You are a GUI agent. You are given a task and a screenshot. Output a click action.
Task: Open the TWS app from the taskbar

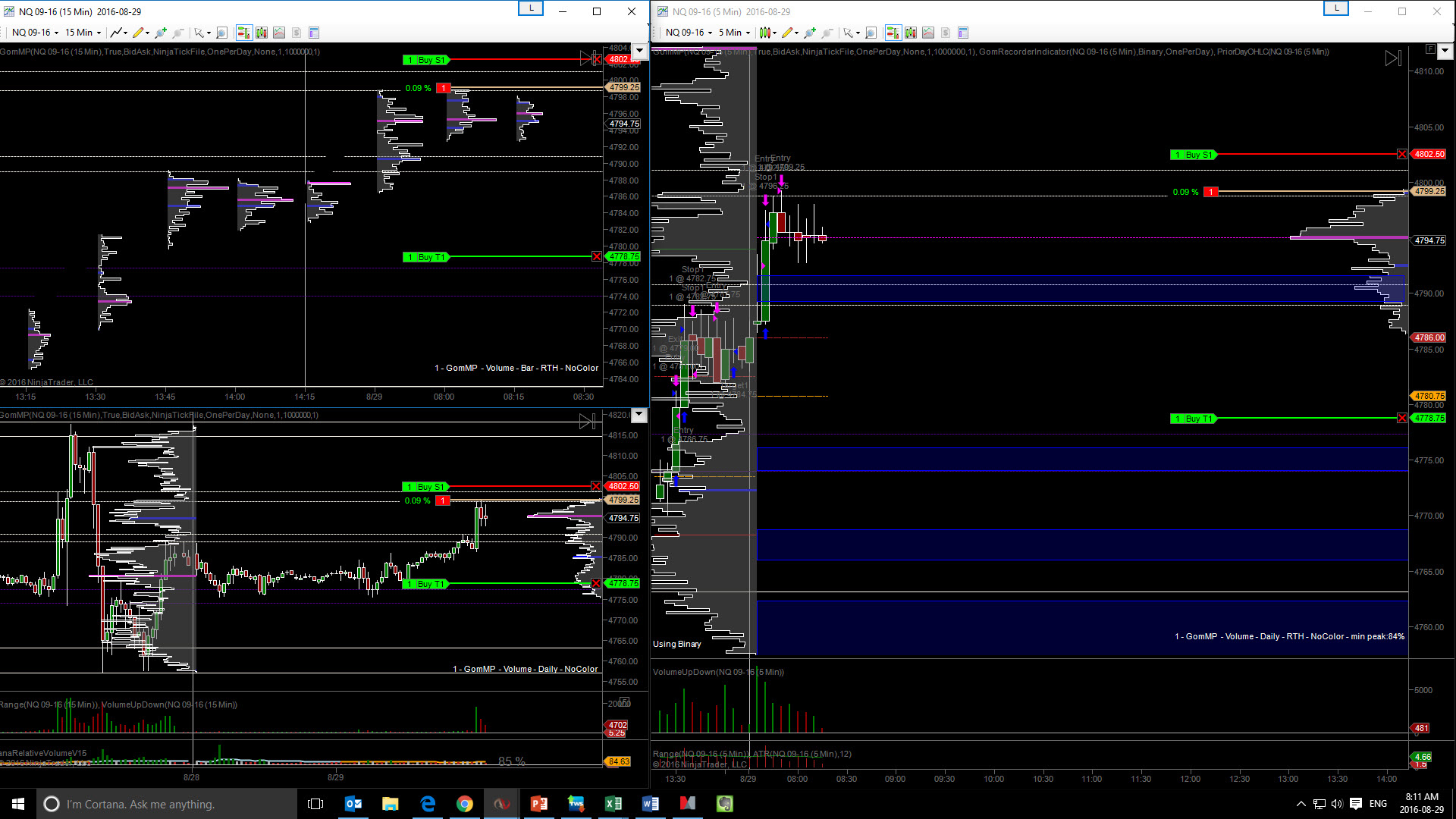(576, 804)
